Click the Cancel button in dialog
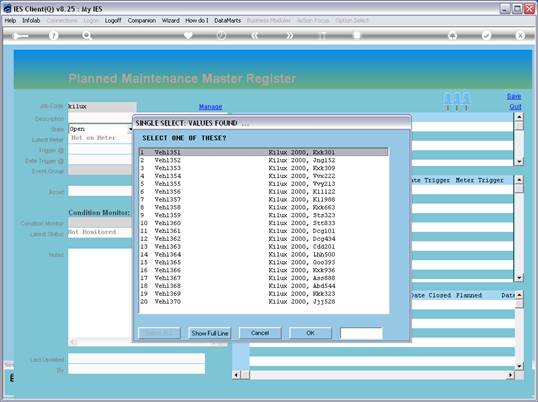This screenshot has height=402, width=538. coord(260,333)
